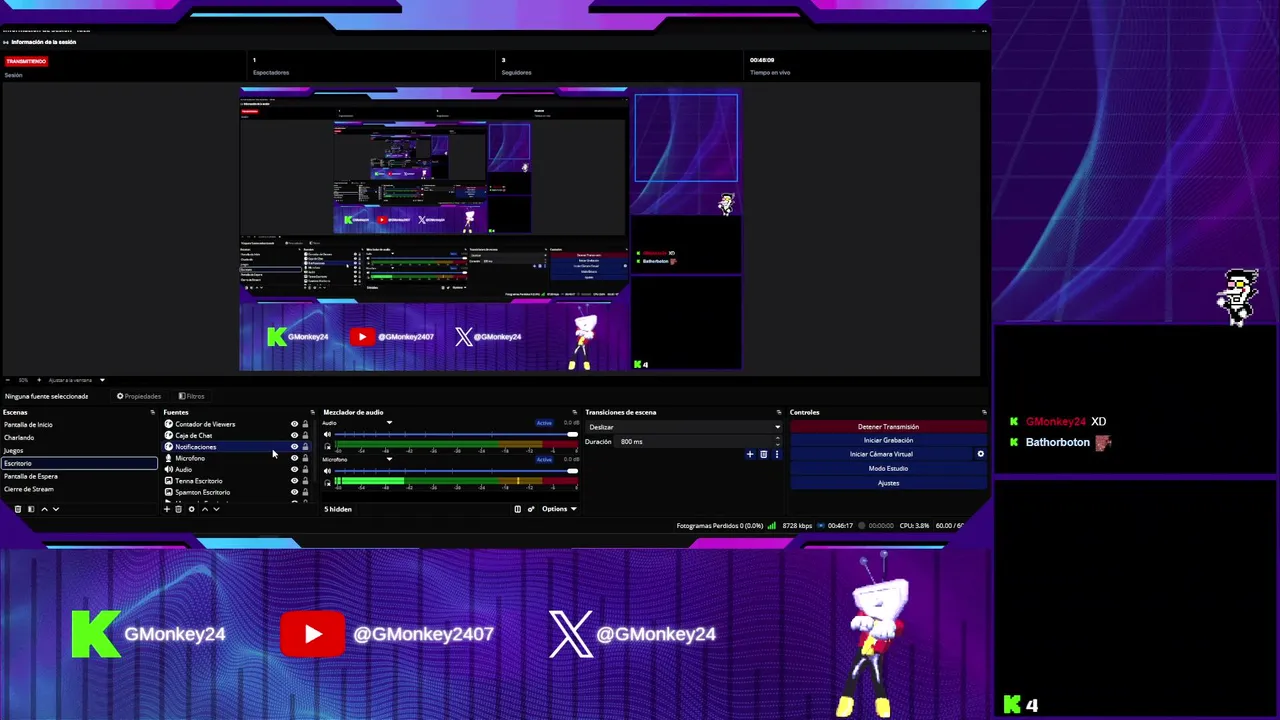The width and height of the screenshot is (1280, 720).
Task: Move scene down with the Escenas arrow
Action: (x=56, y=509)
